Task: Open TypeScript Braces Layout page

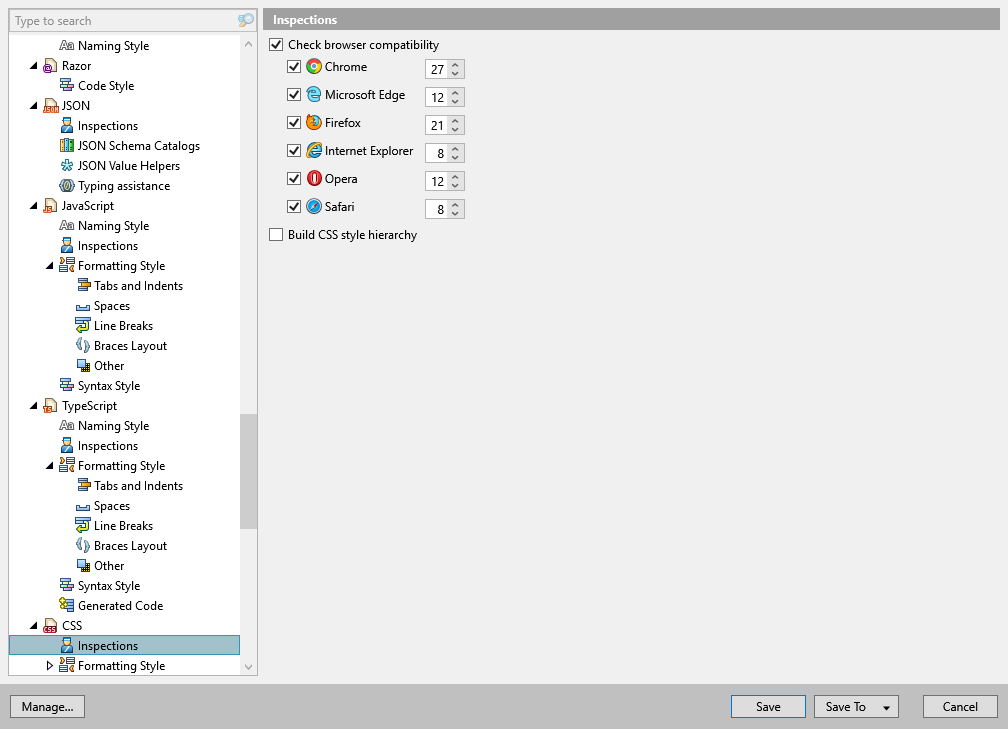Action: (x=130, y=546)
